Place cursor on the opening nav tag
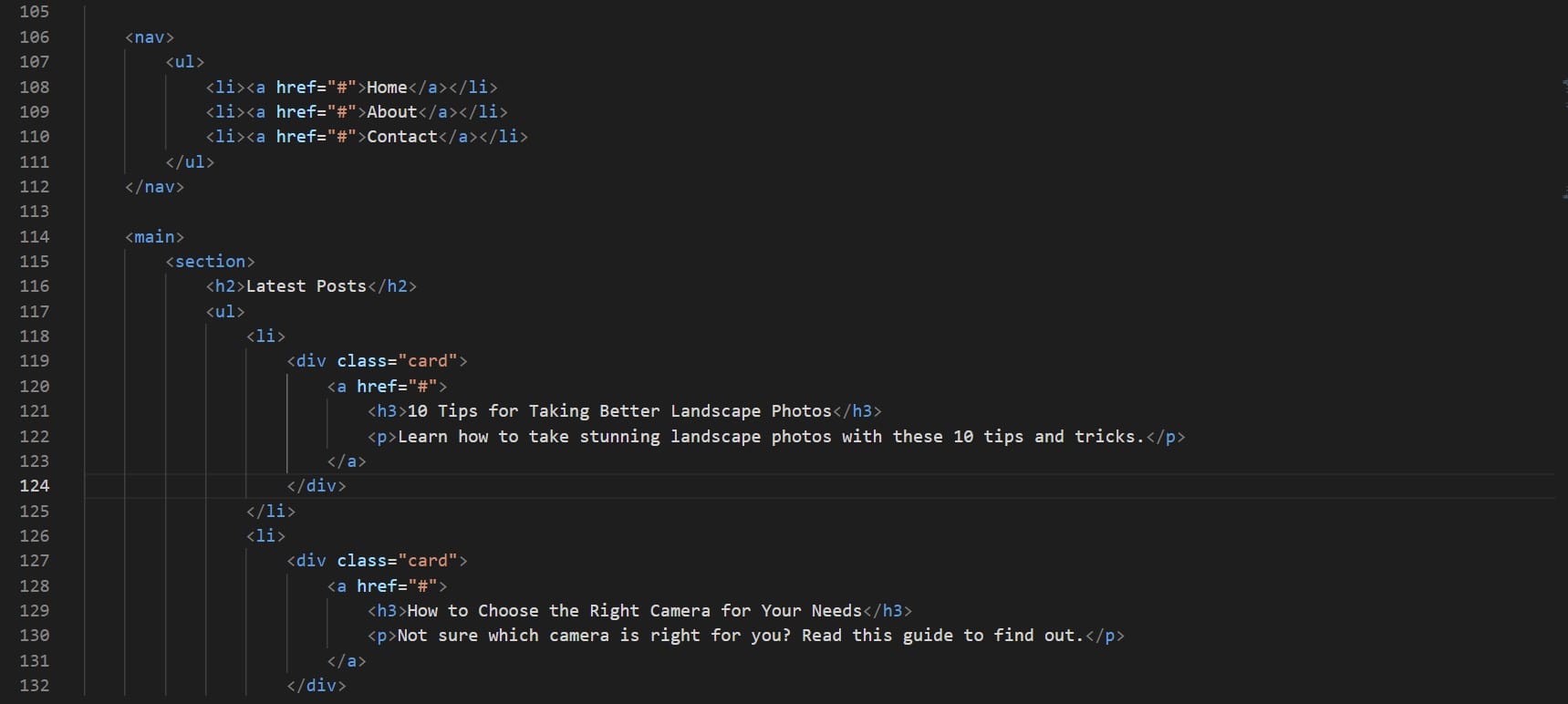 click(x=150, y=37)
